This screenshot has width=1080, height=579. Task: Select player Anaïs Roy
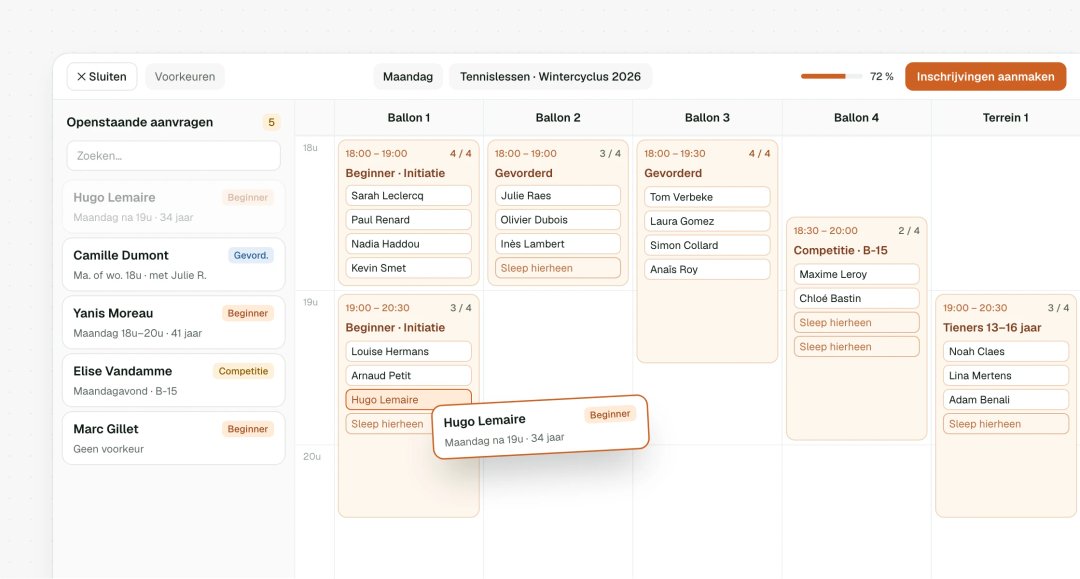(707, 269)
